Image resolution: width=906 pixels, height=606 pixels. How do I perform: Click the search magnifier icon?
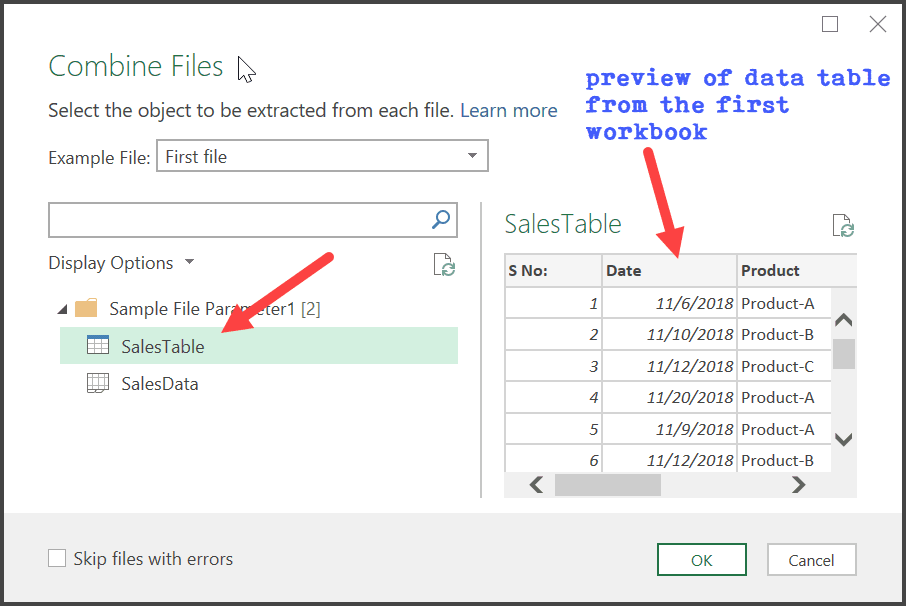coord(441,220)
